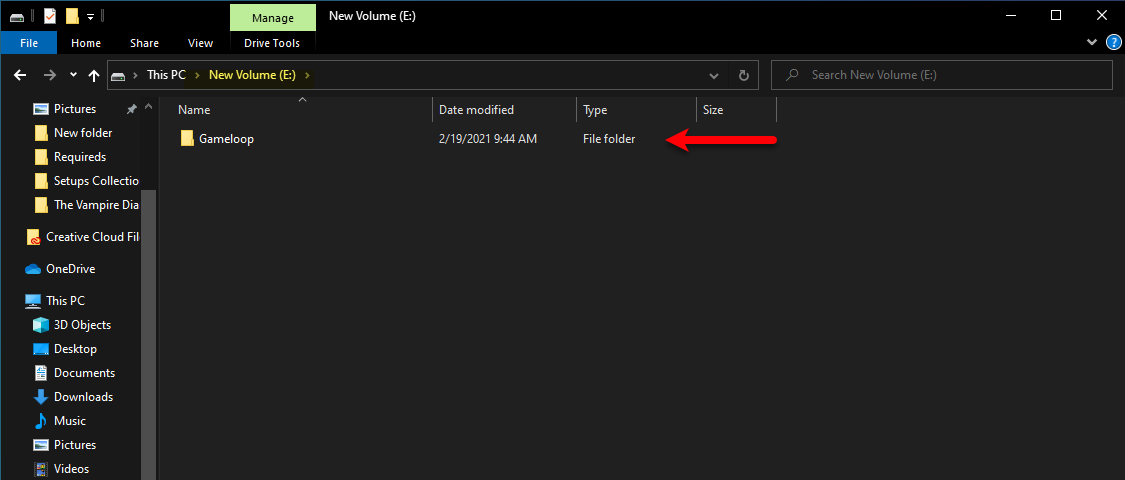Switch to the Home ribbon tab
The height and width of the screenshot is (480, 1125).
(x=86, y=43)
